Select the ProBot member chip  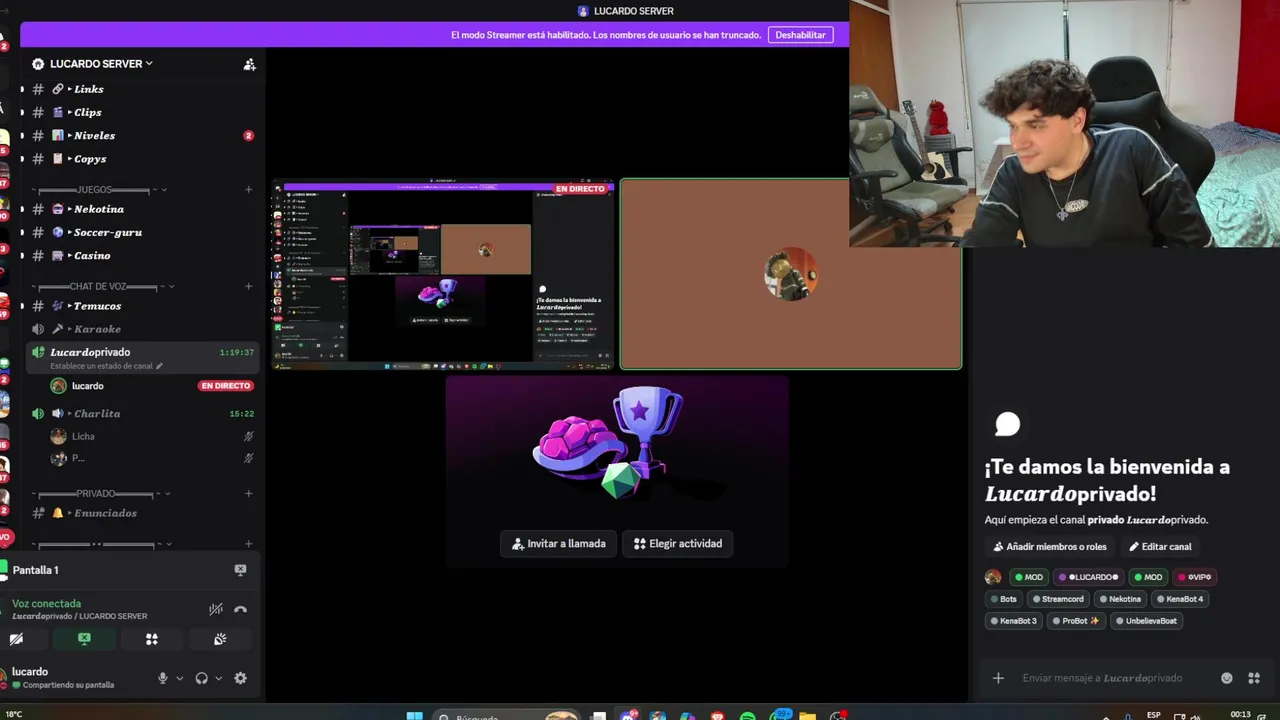point(1075,621)
